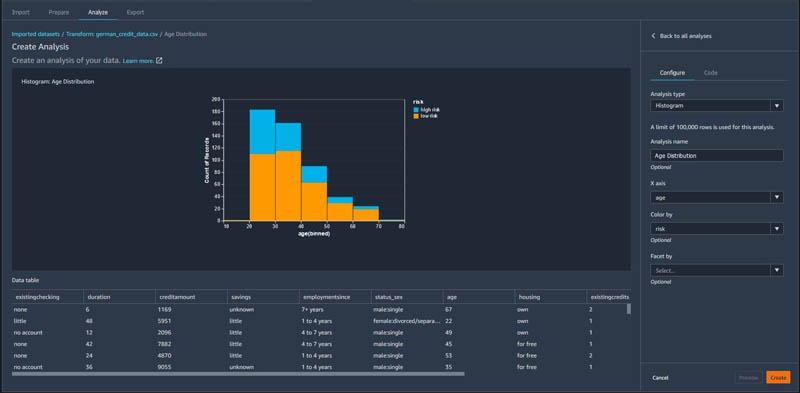Click the creditamount cell 5951

click(164, 321)
